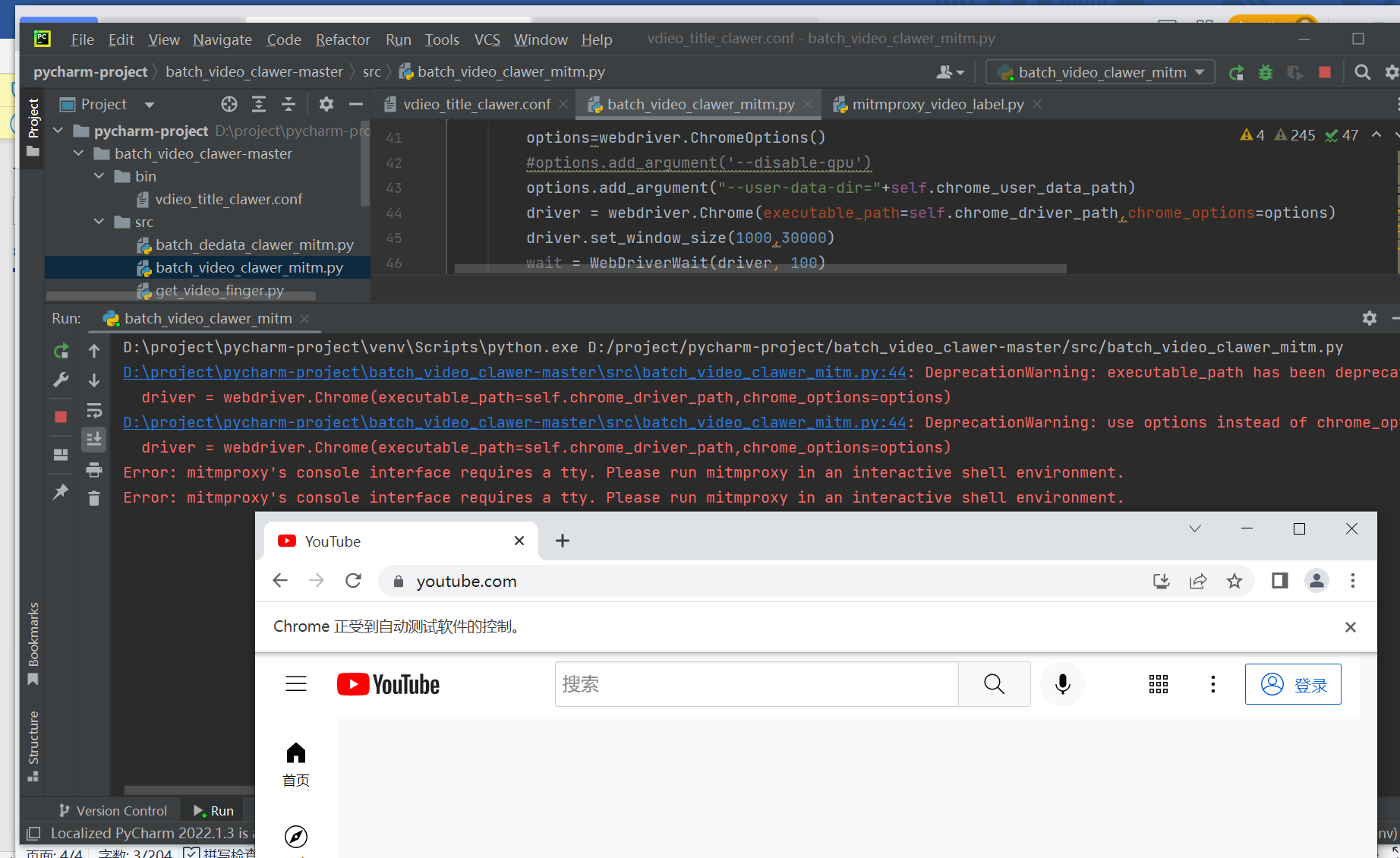The width and height of the screenshot is (1400, 858).
Task: Toggle Chrome side panel button
Action: (1279, 582)
